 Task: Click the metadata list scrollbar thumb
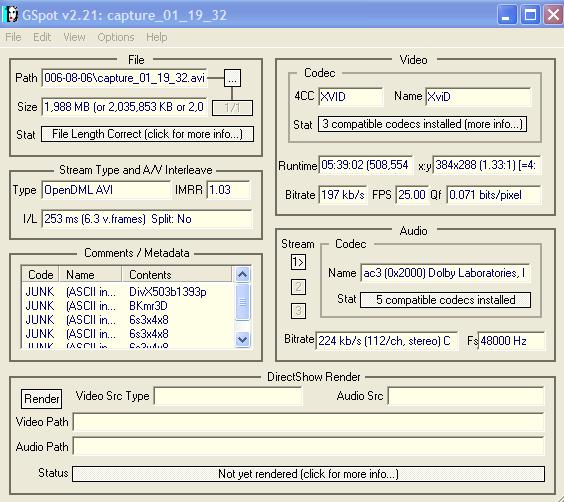(x=242, y=302)
